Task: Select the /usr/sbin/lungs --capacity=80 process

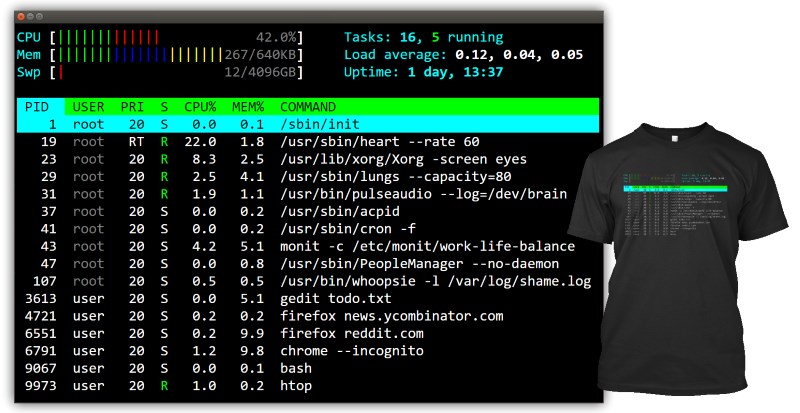Action: click(308, 176)
